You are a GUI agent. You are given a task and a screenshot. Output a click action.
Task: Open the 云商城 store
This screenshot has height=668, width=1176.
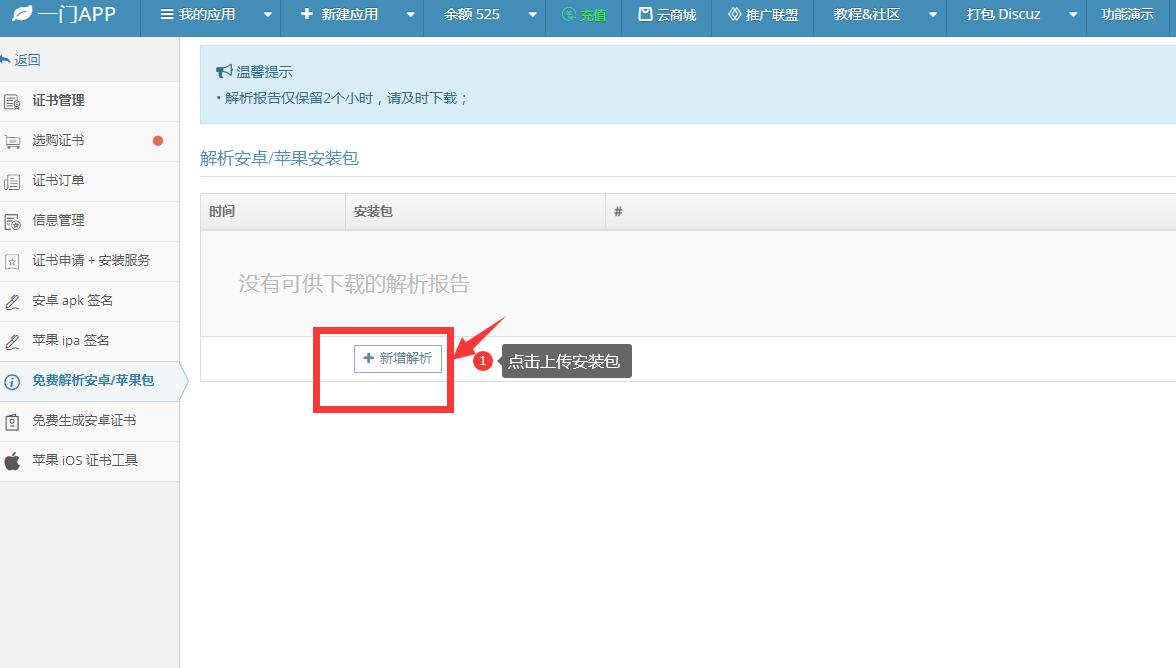pyautogui.click(x=667, y=15)
